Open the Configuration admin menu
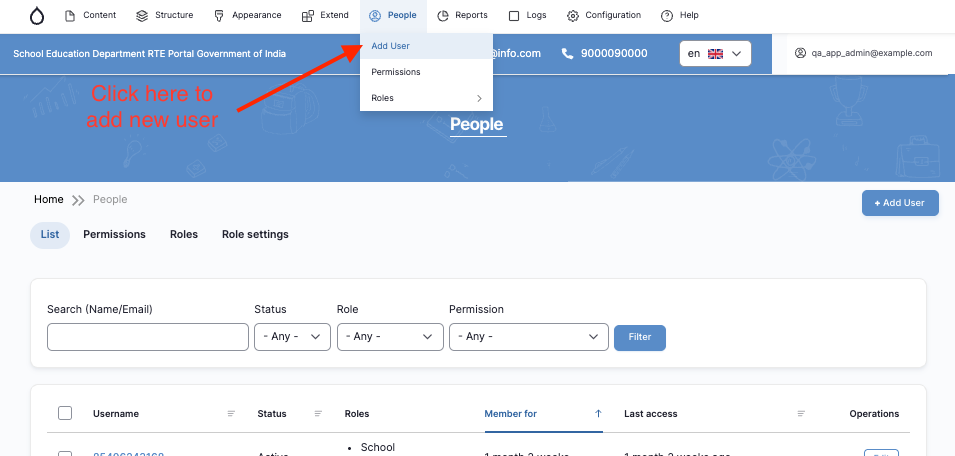 tap(604, 16)
